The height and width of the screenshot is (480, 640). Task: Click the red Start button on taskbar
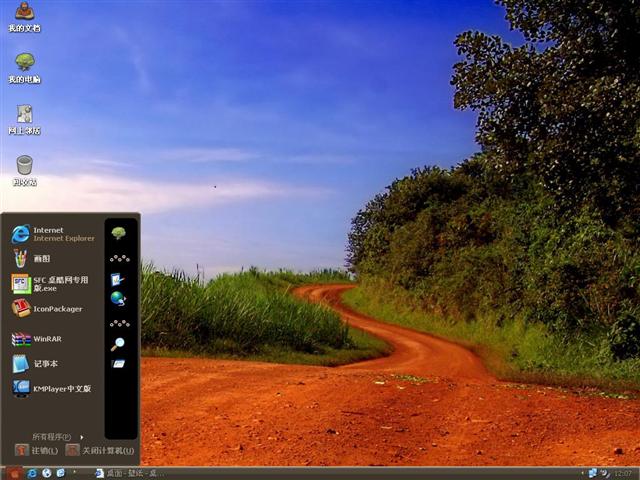point(14,473)
